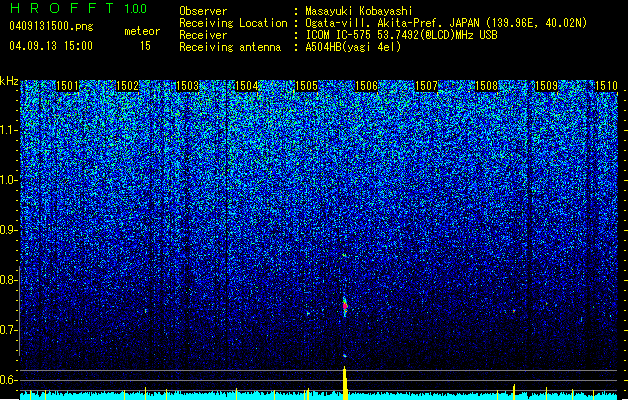Select the ICOM IC-575 53.7492 MHz USB text
Viewport: 629px width, 400px height.
click(x=402, y=35)
